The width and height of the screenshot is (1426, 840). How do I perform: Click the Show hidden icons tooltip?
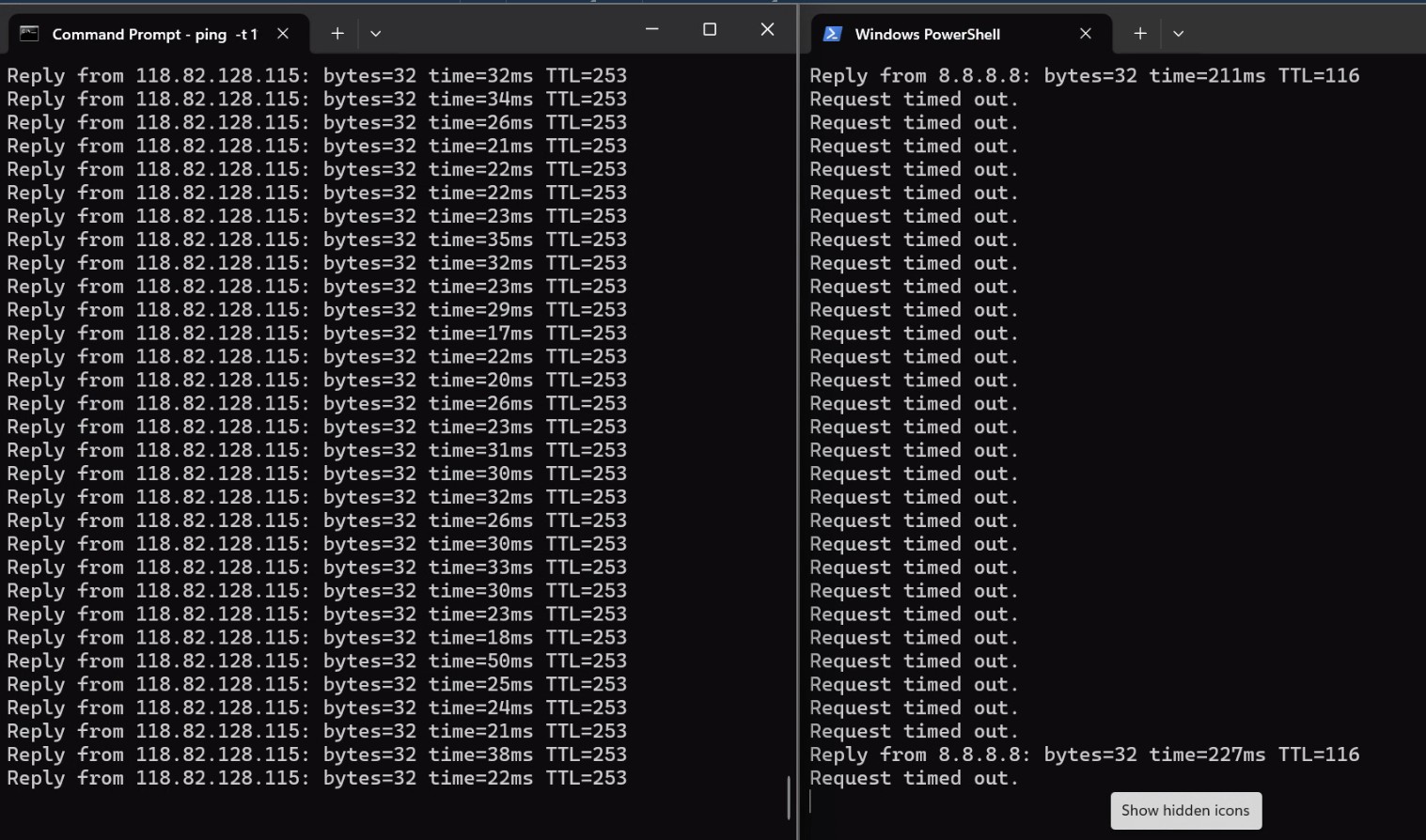(1185, 811)
